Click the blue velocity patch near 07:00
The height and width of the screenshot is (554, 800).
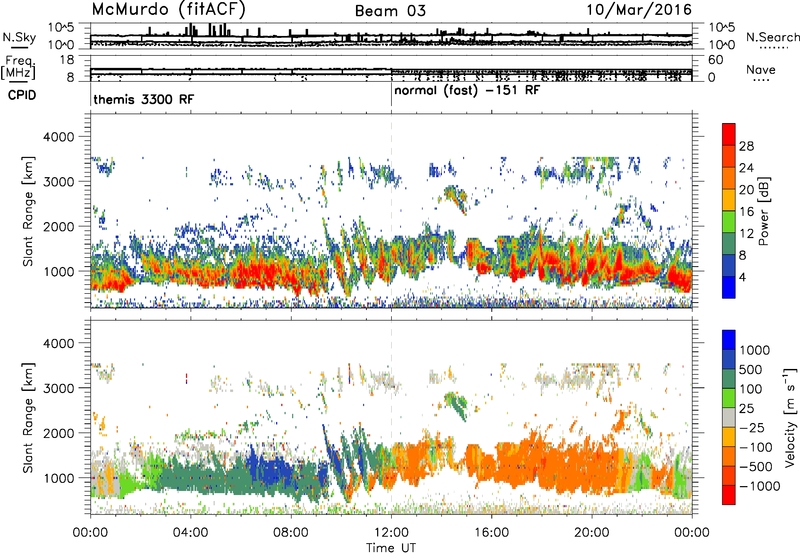click(268, 470)
